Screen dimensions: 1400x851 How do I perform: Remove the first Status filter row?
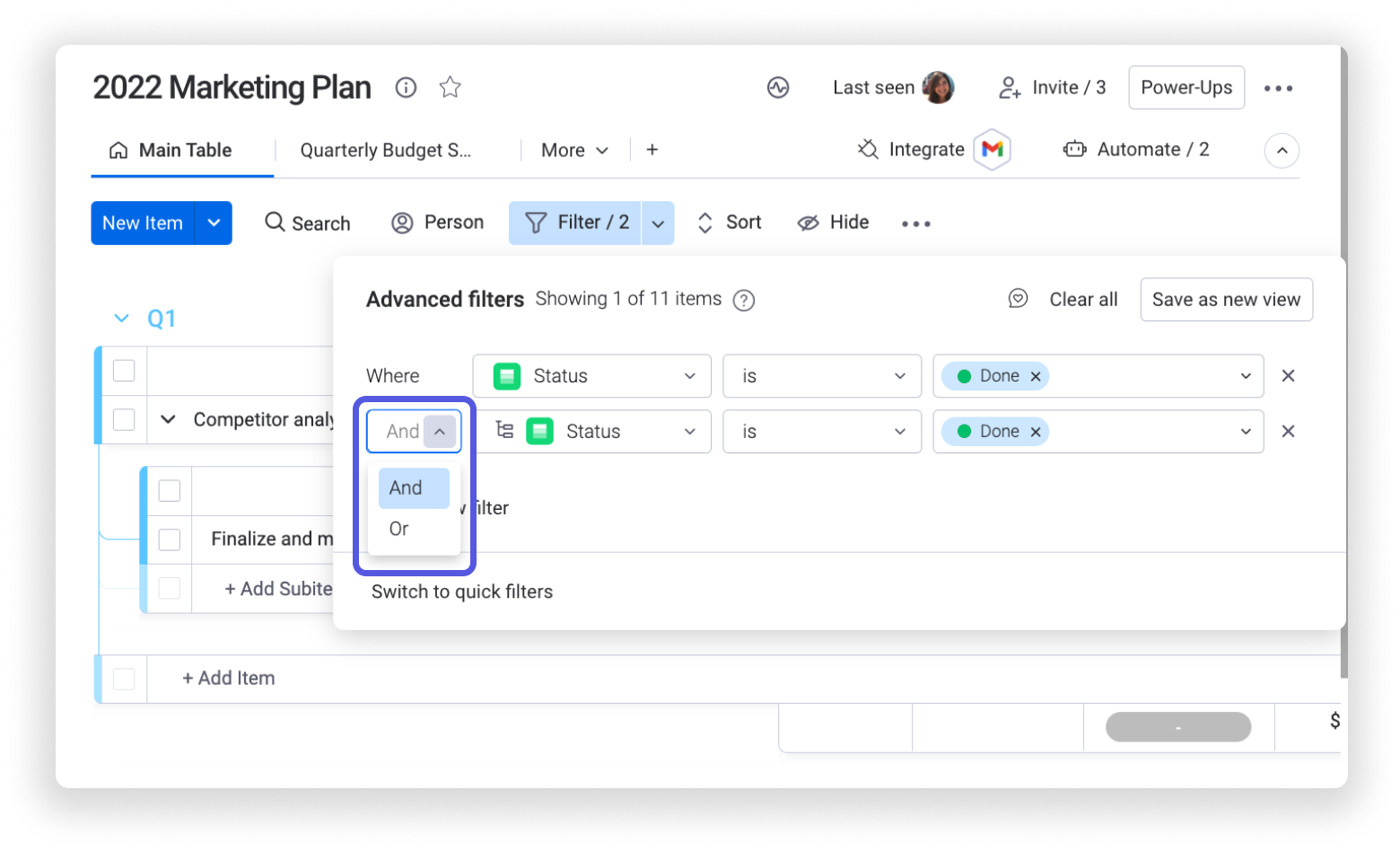(x=1288, y=376)
